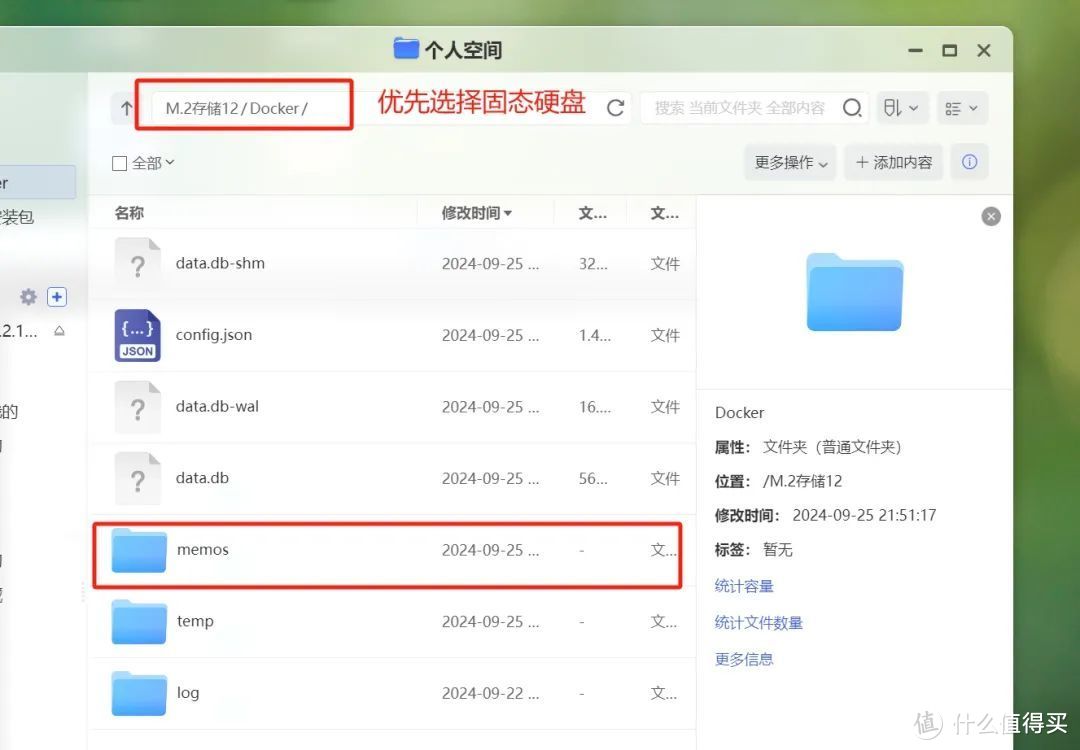
Task: Click the info circle icon next to 添加内容
Action: tap(969, 162)
